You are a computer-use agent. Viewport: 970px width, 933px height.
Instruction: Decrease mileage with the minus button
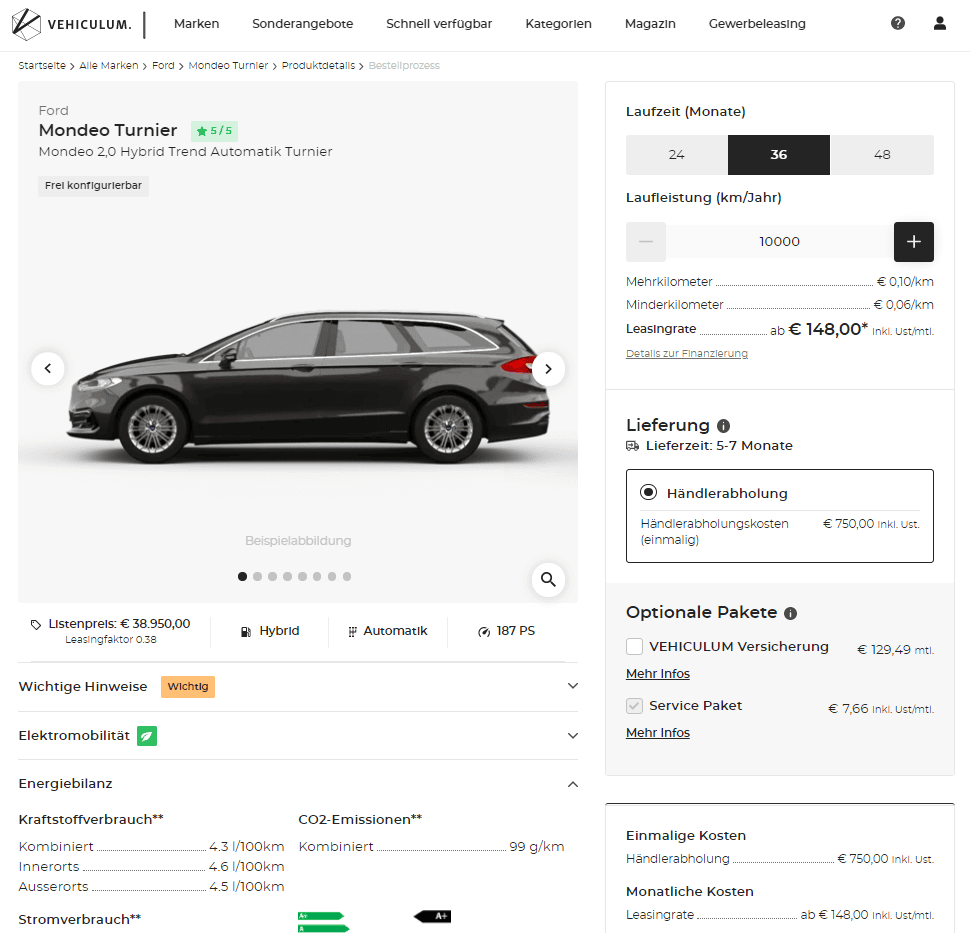tap(646, 242)
